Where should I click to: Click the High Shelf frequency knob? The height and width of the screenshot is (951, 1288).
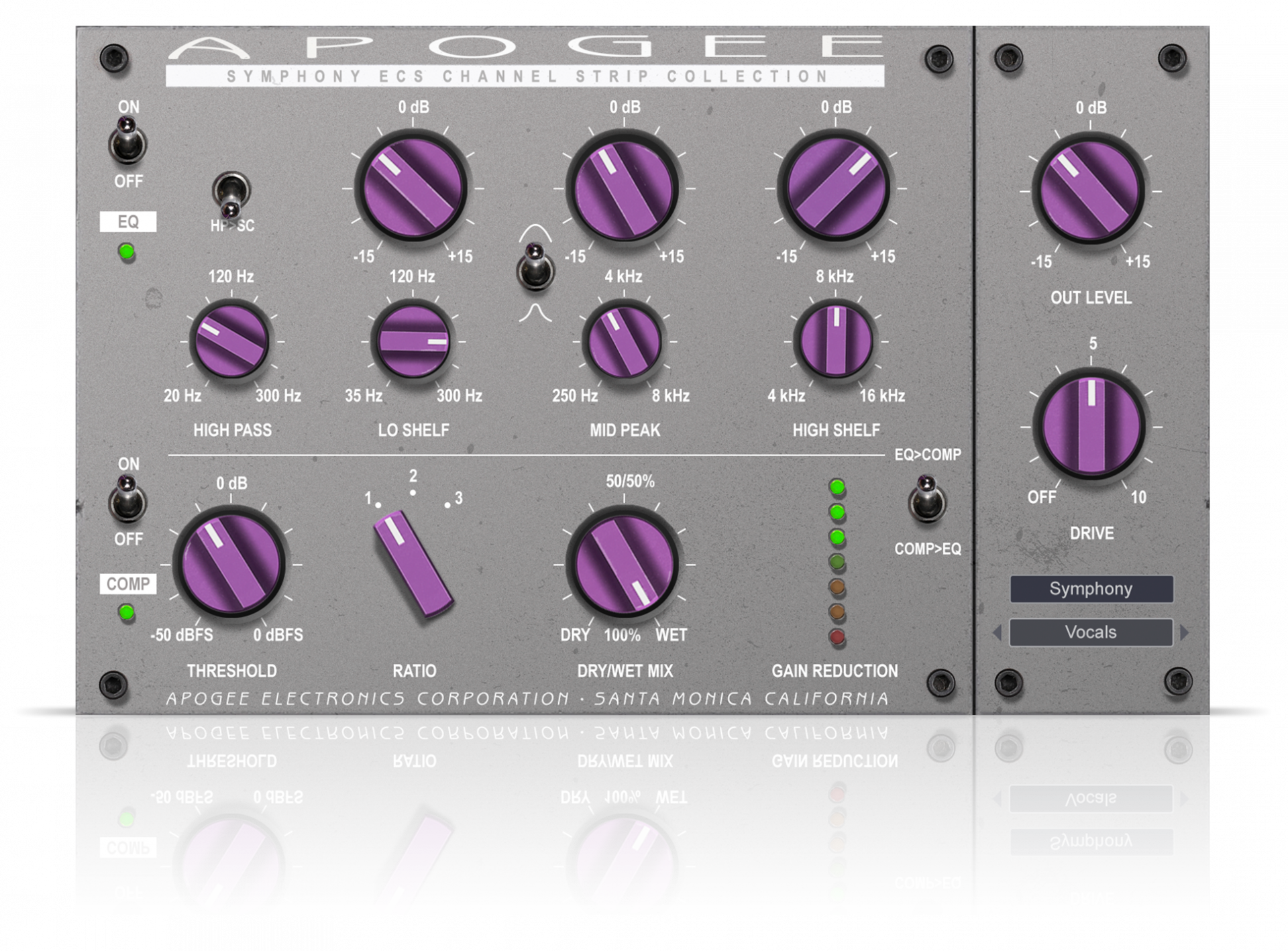click(835, 341)
